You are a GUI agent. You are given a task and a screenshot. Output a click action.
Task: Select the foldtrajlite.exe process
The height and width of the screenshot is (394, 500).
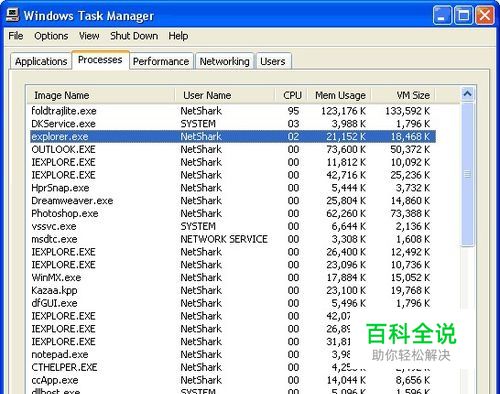[x=233, y=111]
